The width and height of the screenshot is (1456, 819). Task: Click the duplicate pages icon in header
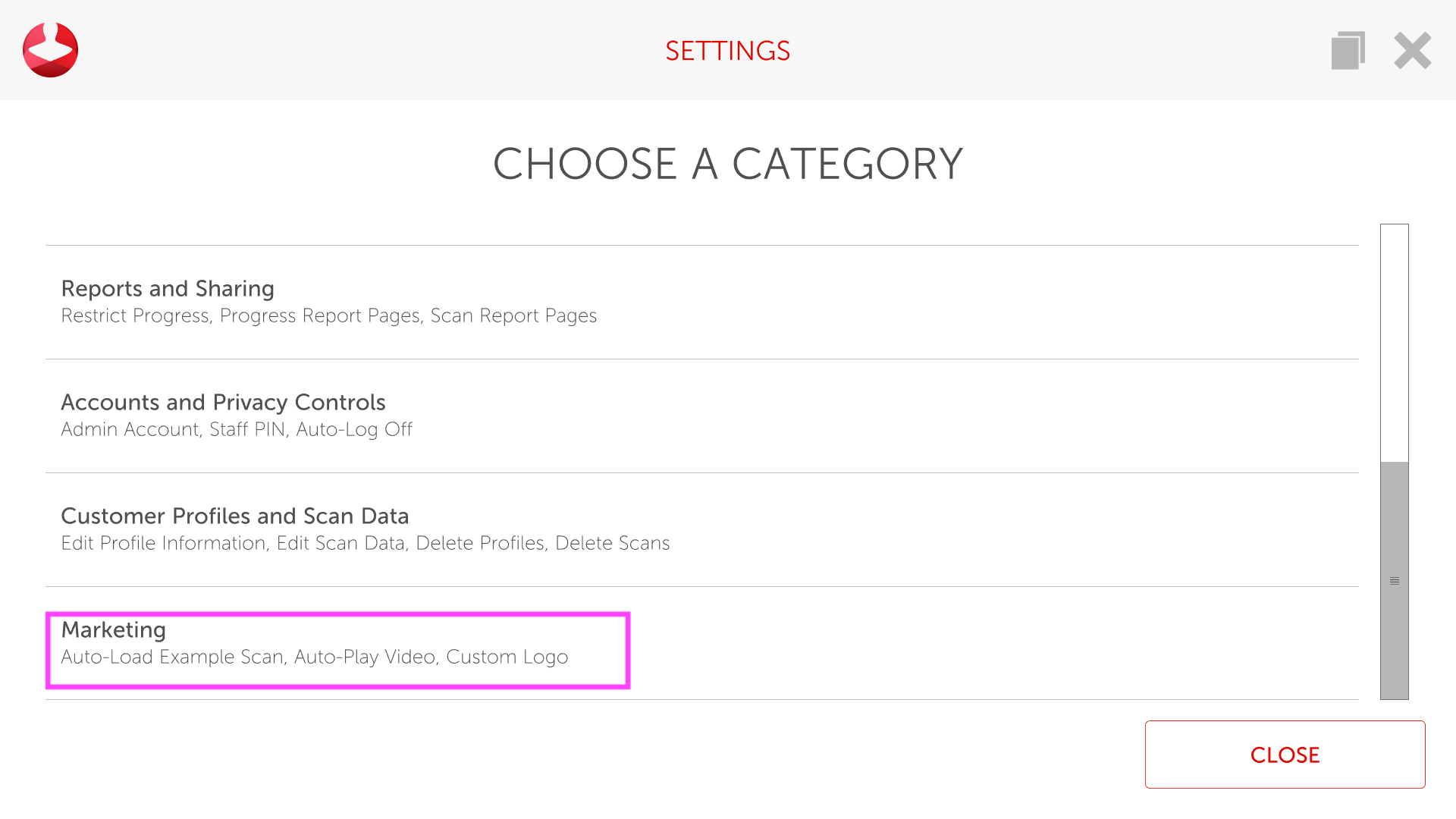pos(1348,51)
